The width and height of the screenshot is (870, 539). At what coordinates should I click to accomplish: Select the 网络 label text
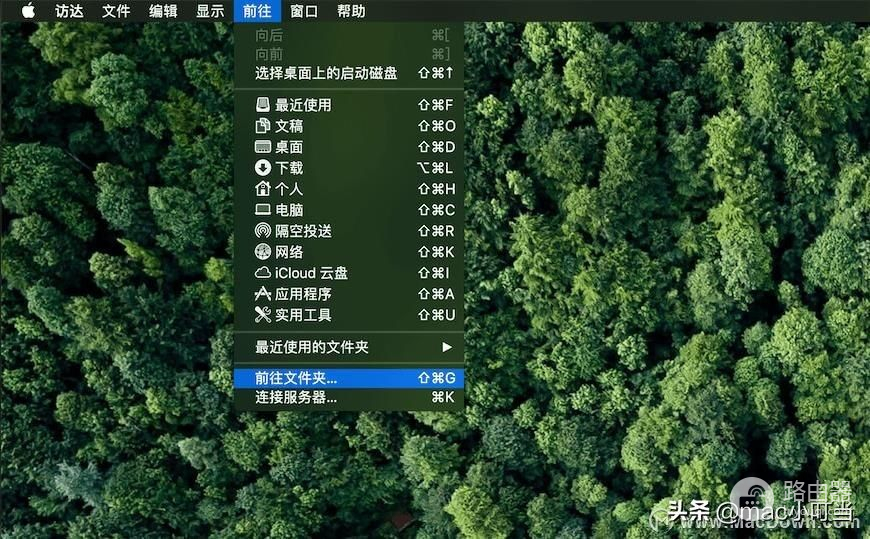(289, 252)
